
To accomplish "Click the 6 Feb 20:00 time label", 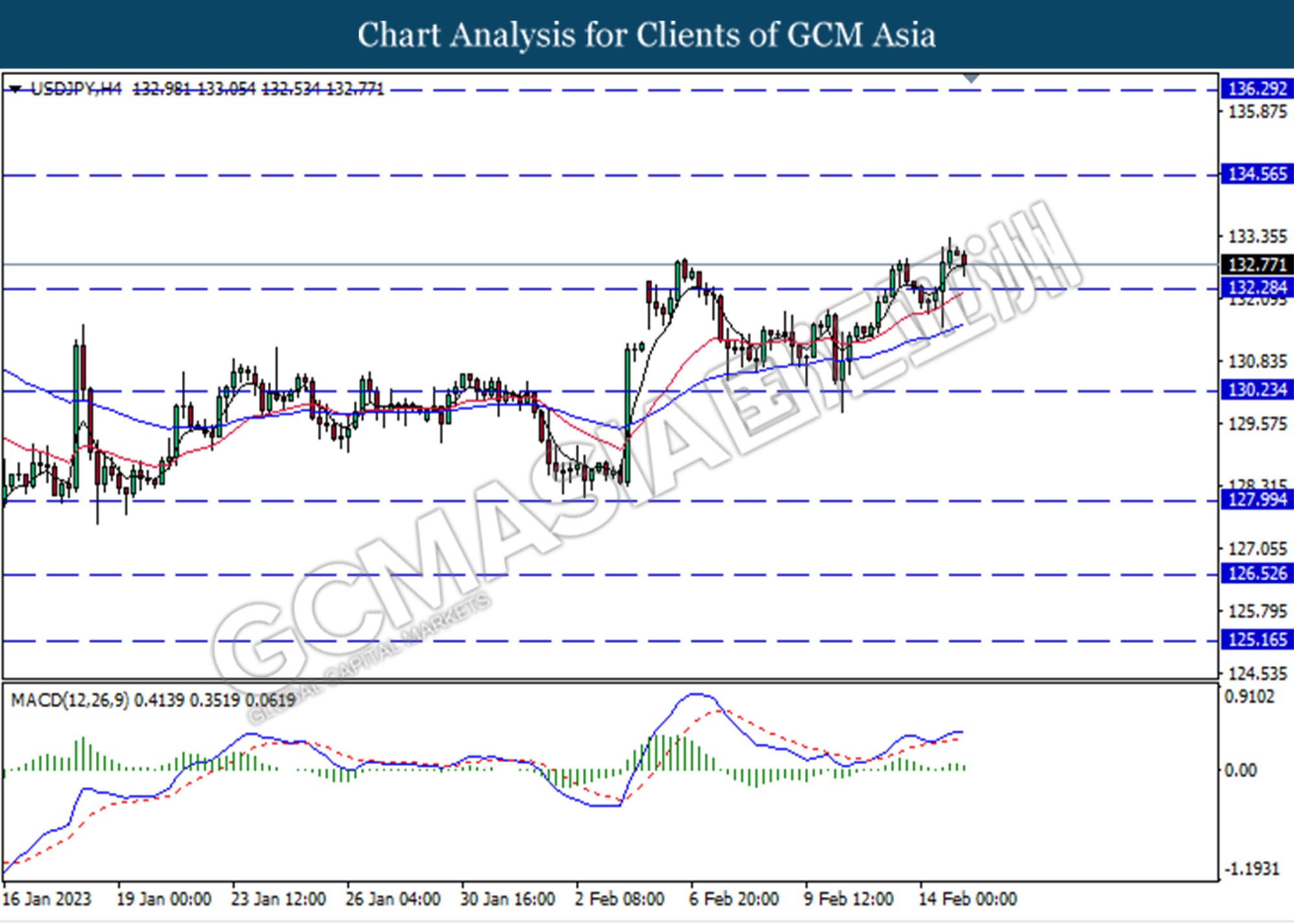I will coord(734,899).
